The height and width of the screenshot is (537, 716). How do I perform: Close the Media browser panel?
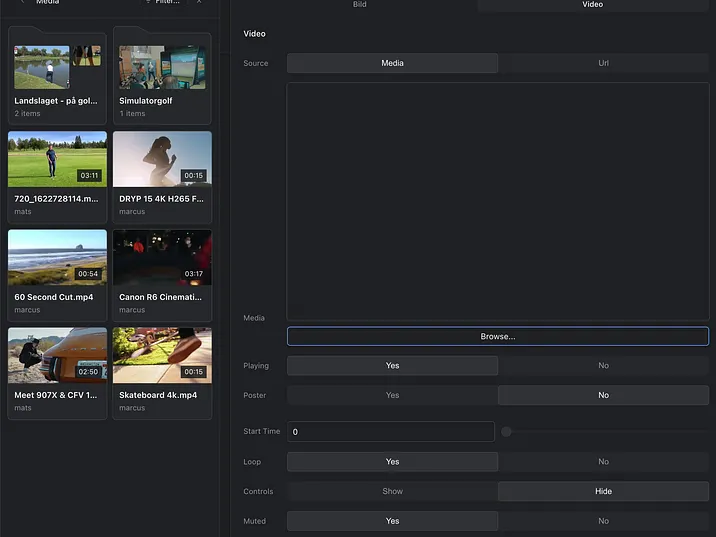click(198, 3)
